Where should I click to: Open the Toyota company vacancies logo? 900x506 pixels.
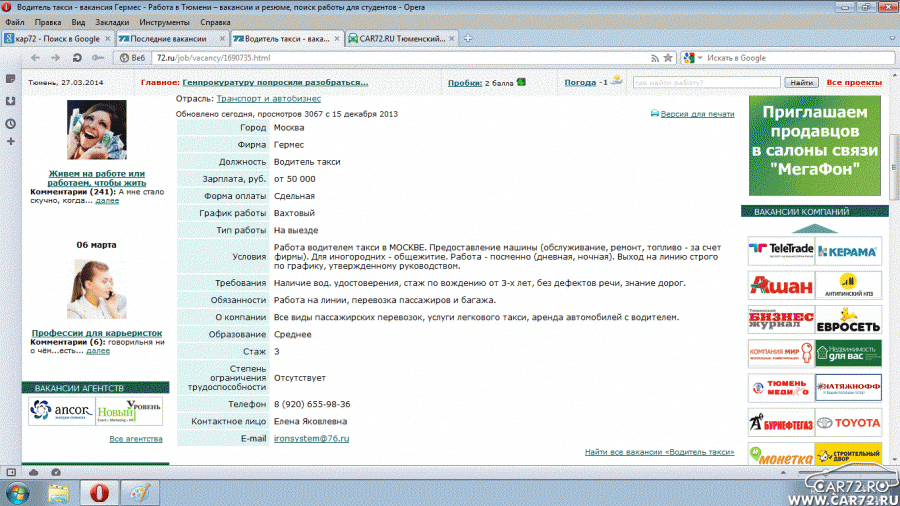[848, 423]
